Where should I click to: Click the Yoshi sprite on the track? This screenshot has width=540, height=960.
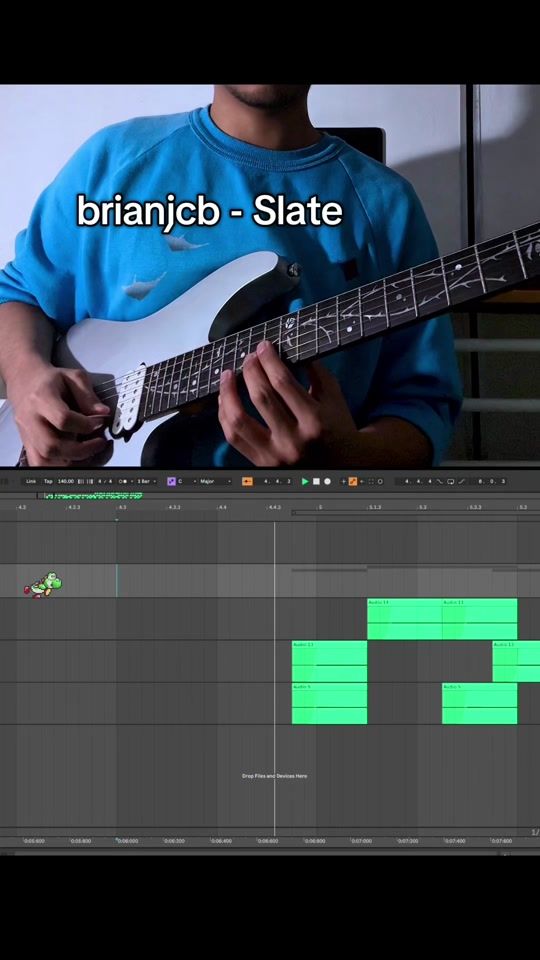43,585
